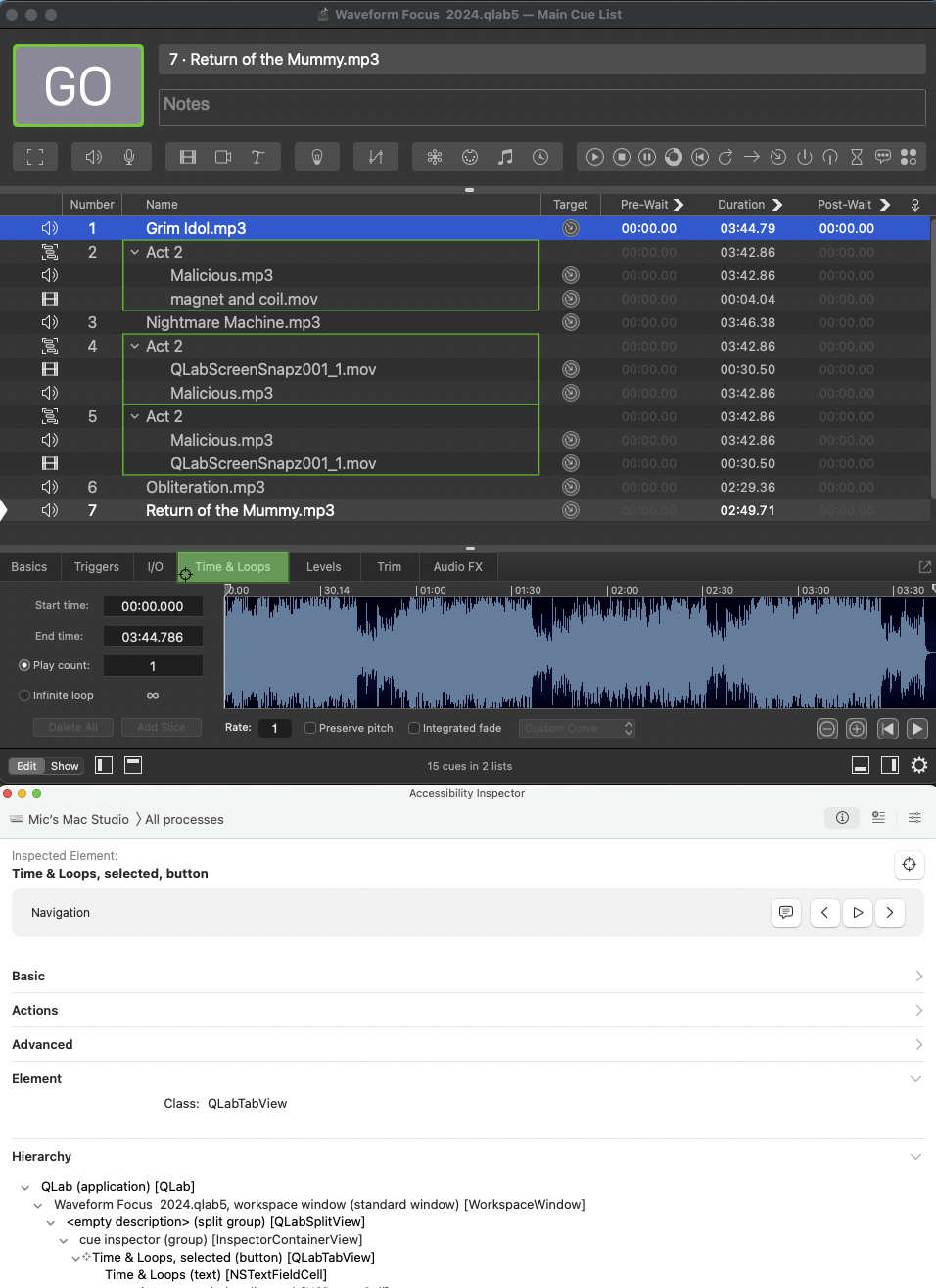Click the waveform at the 02:00 mark
The image size is (936, 1288).
click(608, 652)
